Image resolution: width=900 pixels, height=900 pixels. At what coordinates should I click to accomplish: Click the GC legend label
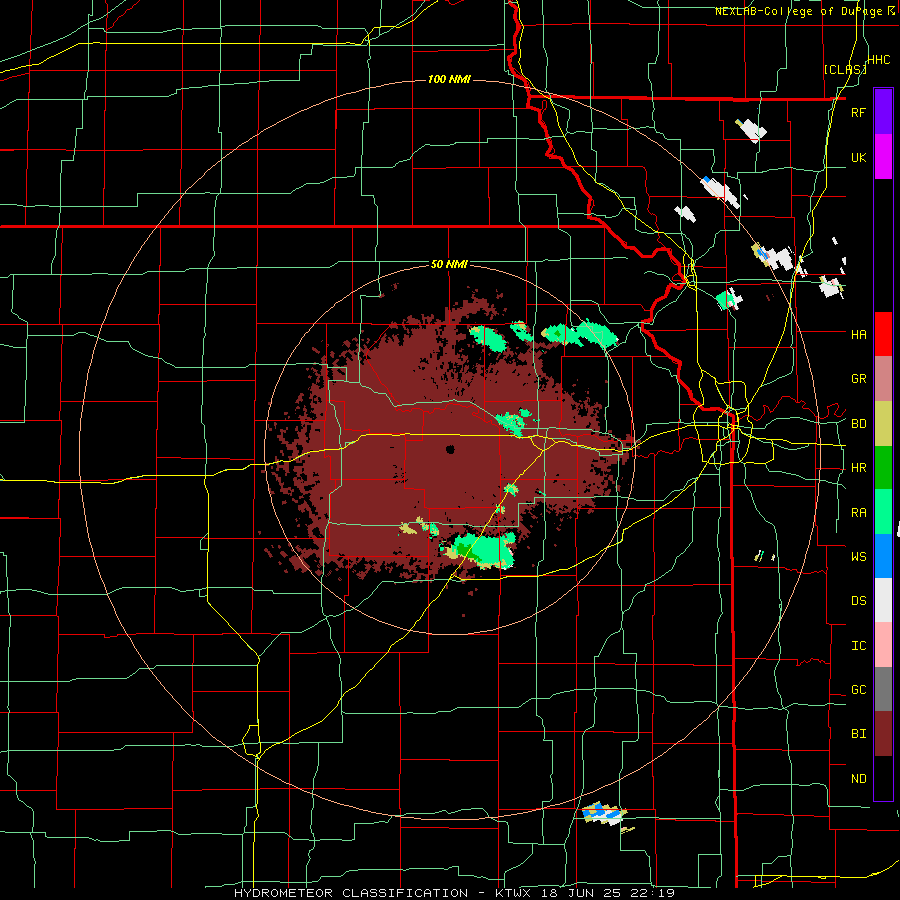tap(858, 690)
